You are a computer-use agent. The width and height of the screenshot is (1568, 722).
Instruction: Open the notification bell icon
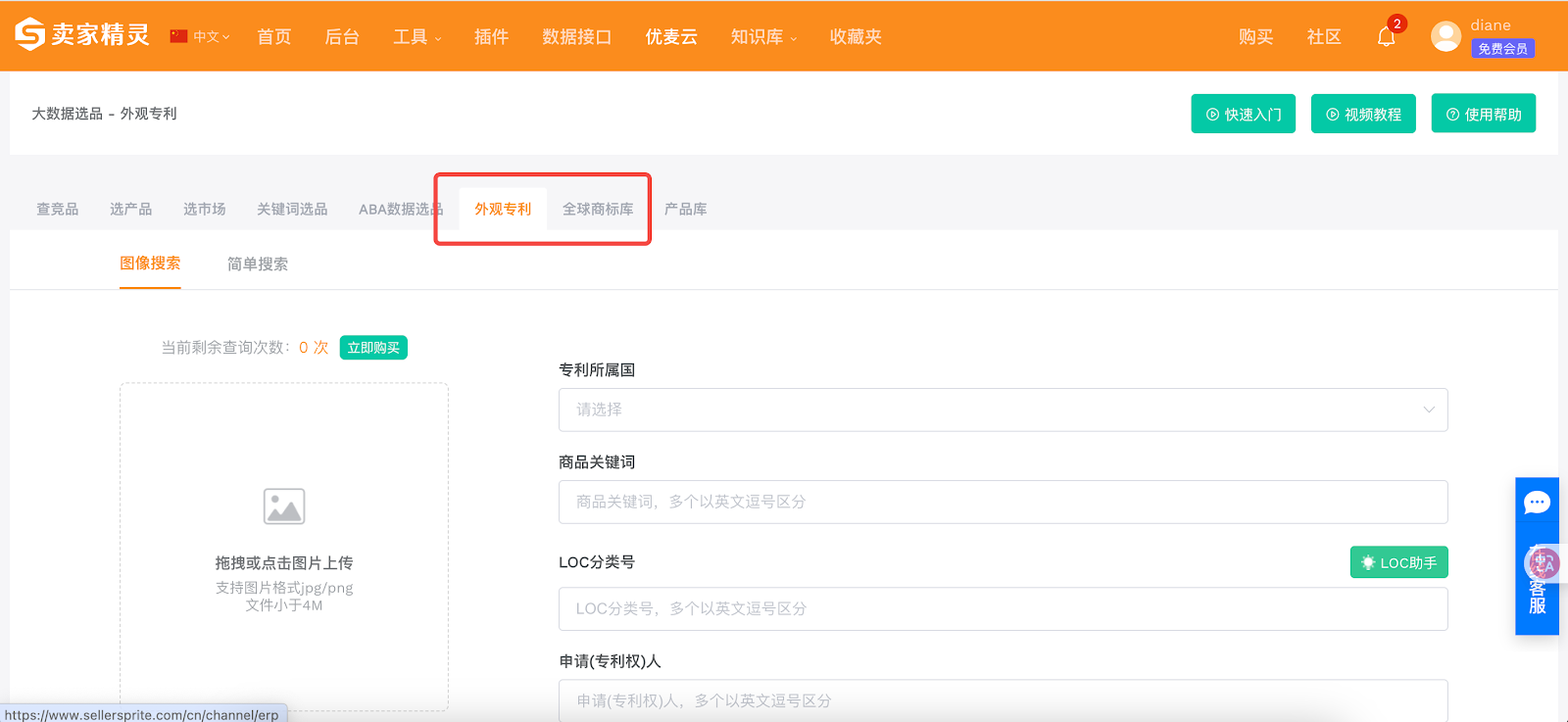[1386, 37]
